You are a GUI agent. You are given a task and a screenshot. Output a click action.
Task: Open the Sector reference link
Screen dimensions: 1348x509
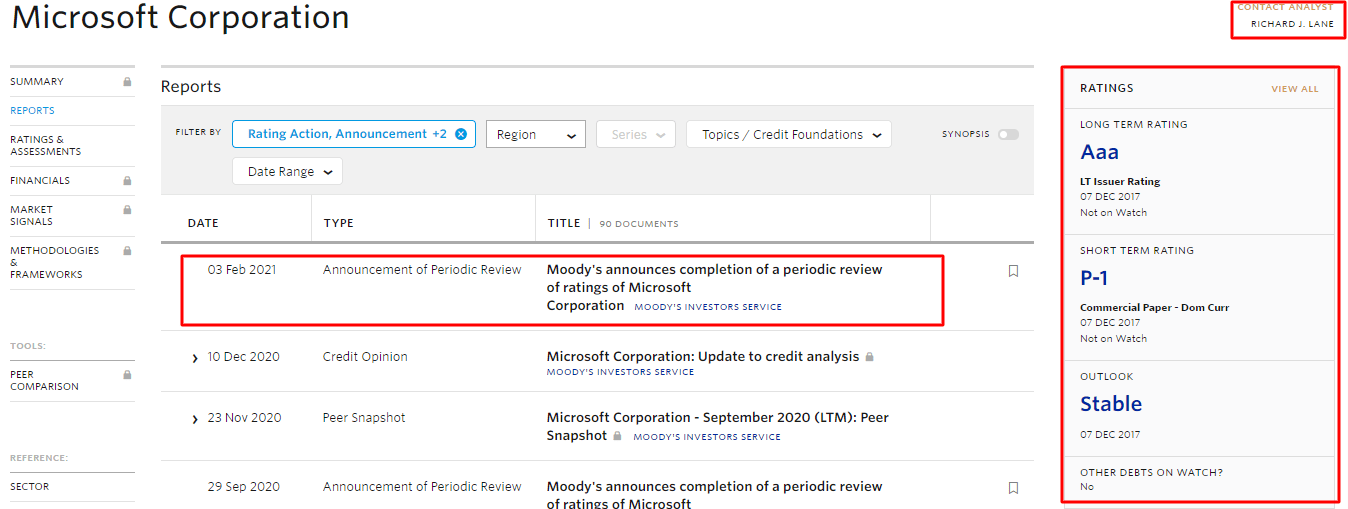pyautogui.click(x=29, y=487)
